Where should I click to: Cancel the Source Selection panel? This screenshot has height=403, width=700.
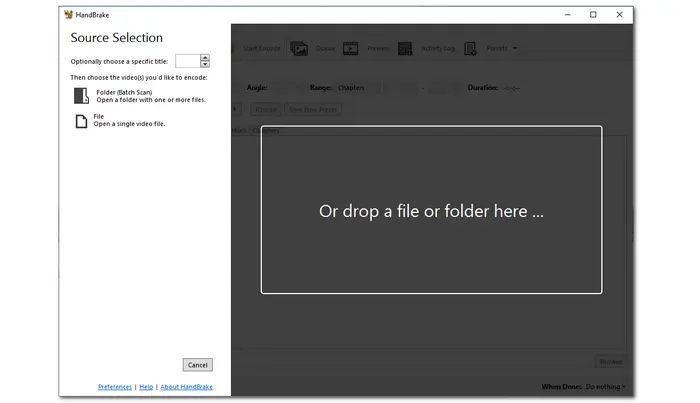(198, 365)
